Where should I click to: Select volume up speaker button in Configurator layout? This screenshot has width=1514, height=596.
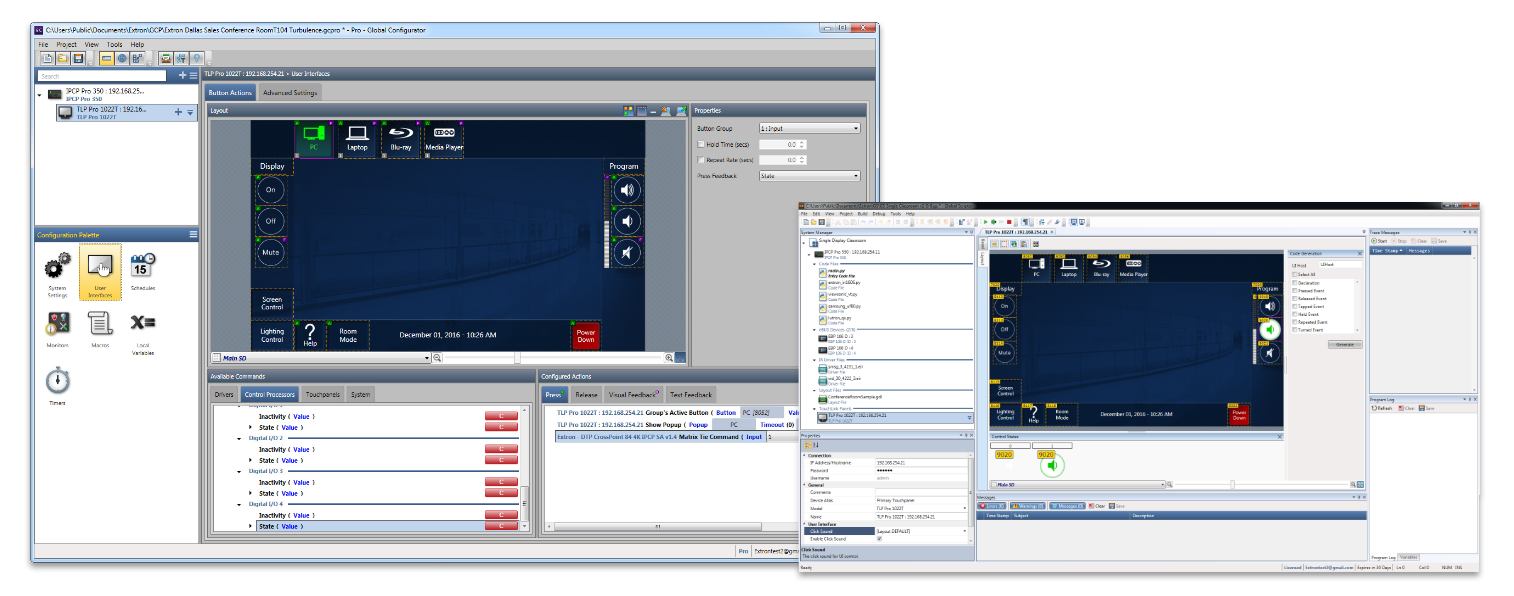(627, 190)
